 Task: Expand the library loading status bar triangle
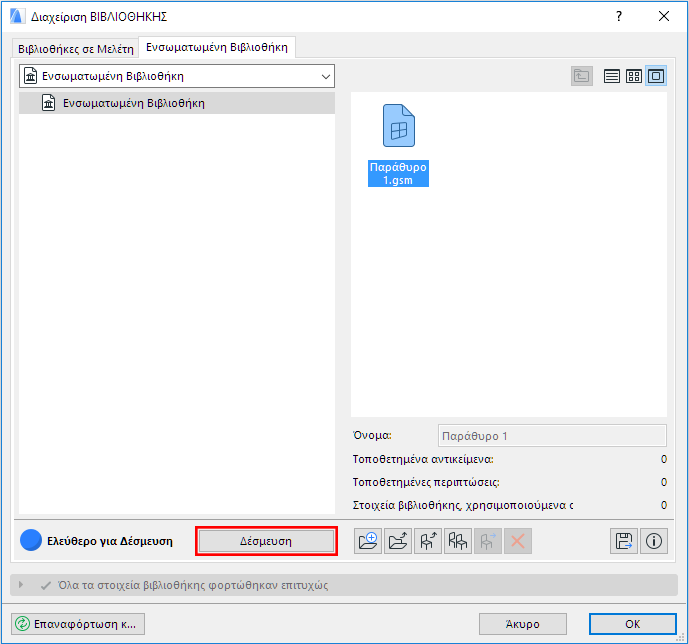coord(21,585)
